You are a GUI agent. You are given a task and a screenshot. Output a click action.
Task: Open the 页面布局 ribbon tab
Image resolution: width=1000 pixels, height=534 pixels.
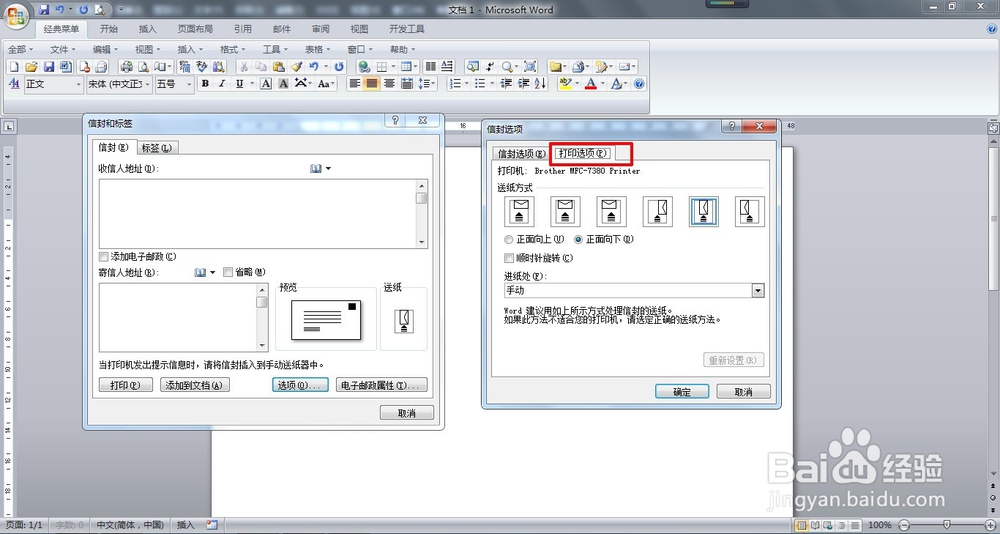pos(195,29)
